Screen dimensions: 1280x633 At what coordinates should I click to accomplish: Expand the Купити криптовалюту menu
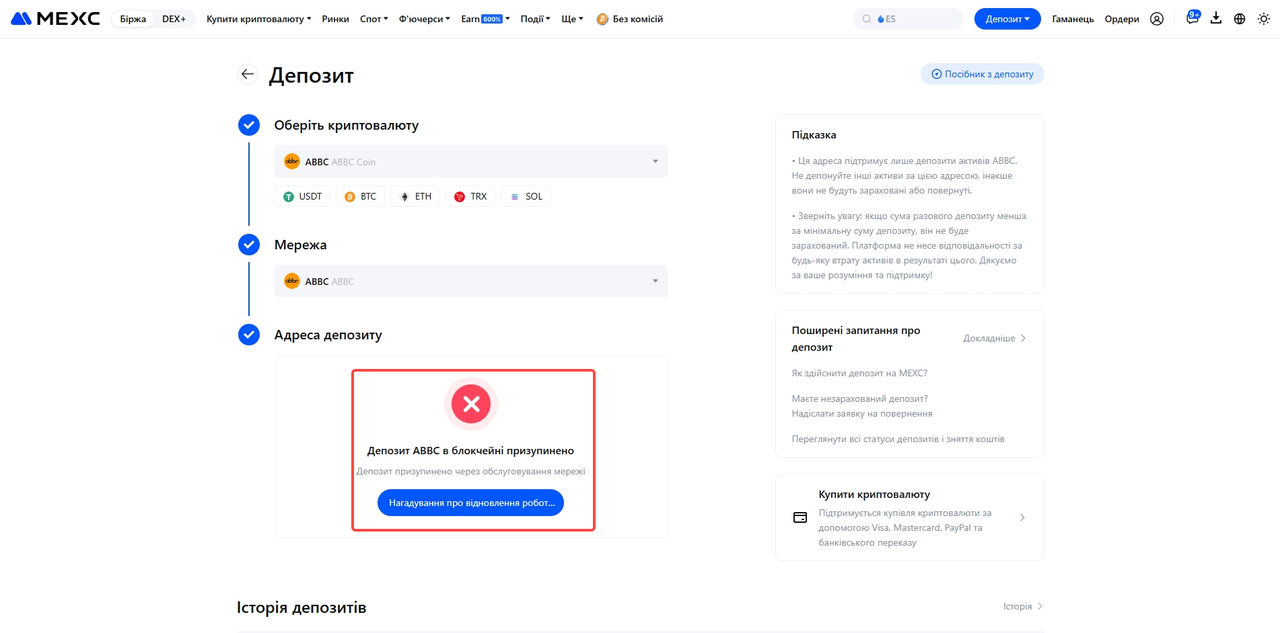[259, 19]
